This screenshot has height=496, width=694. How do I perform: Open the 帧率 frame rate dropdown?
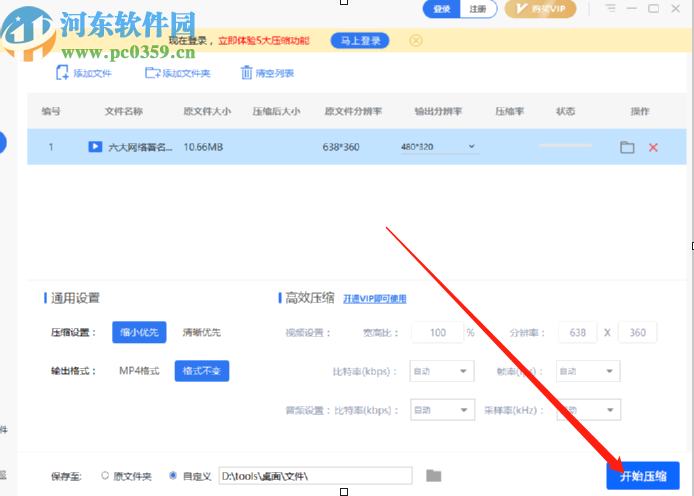coord(588,371)
